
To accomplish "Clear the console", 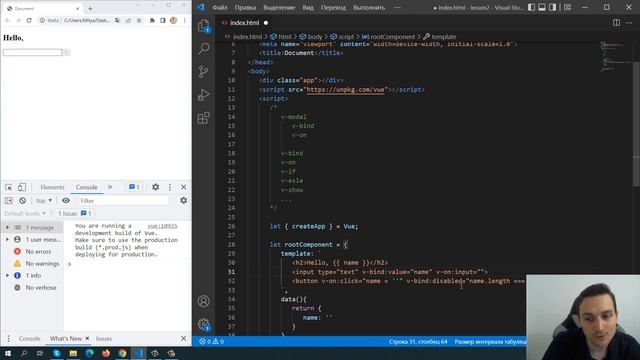I will coord(22,200).
